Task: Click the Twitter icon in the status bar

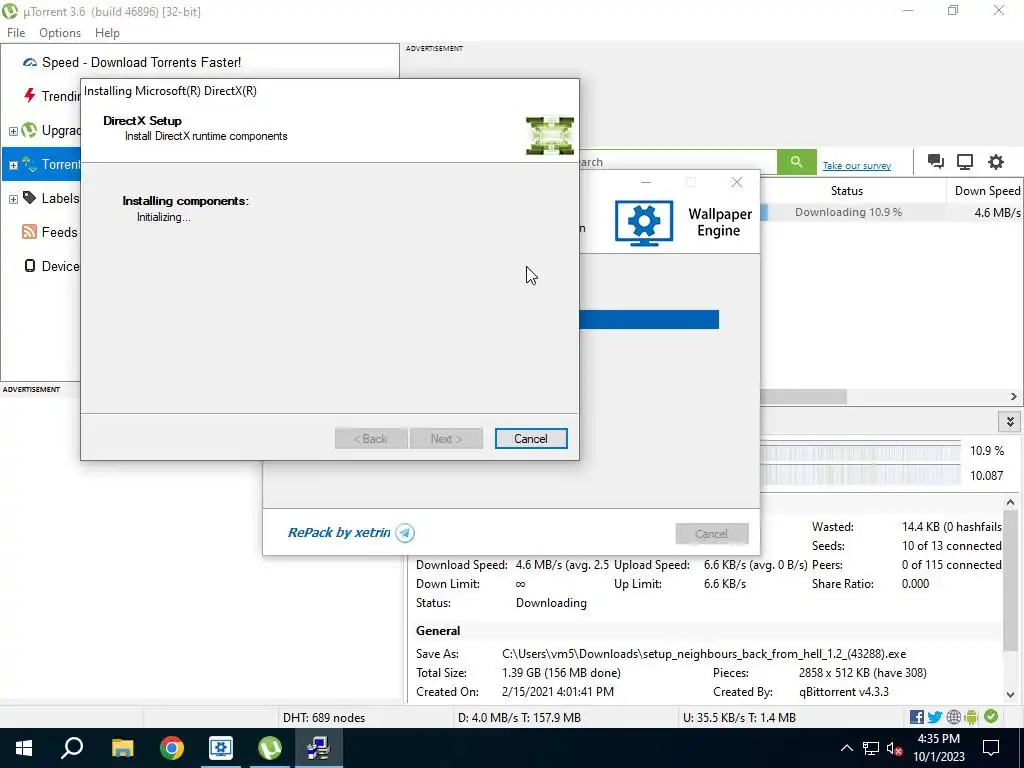Action: point(935,718)
